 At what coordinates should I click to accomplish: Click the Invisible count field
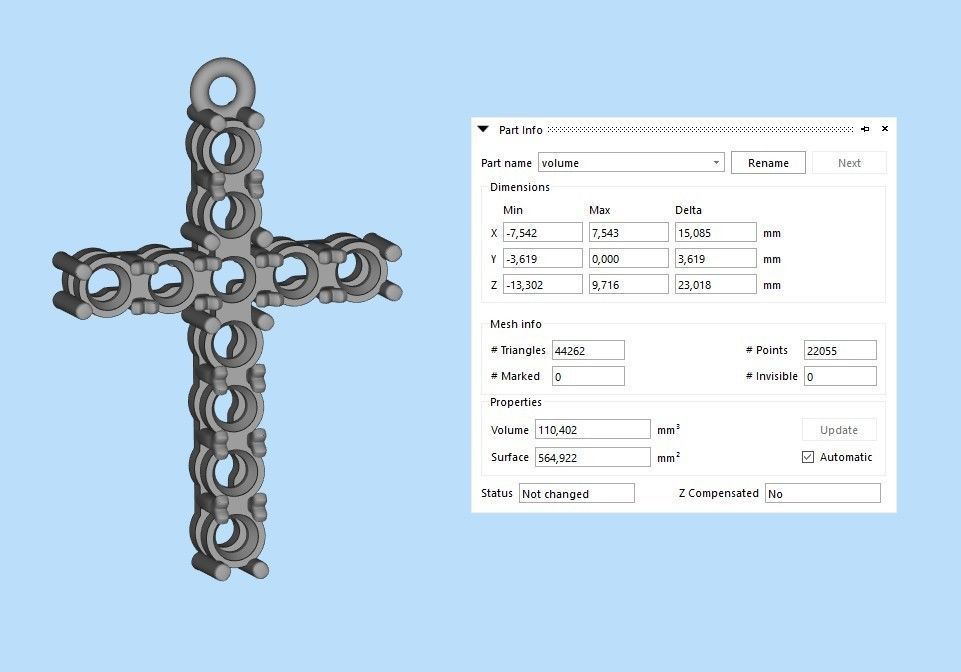[840, 376]
